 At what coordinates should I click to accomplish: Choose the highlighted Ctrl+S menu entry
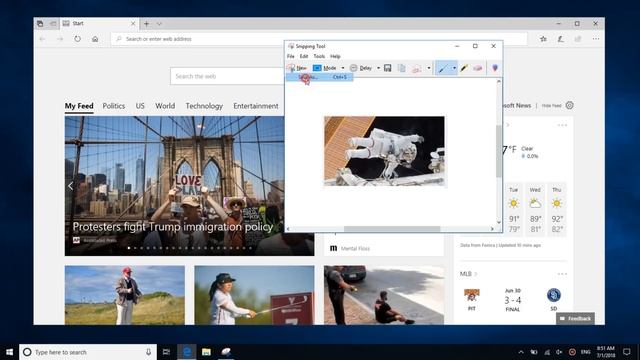[x=320, y=77]
